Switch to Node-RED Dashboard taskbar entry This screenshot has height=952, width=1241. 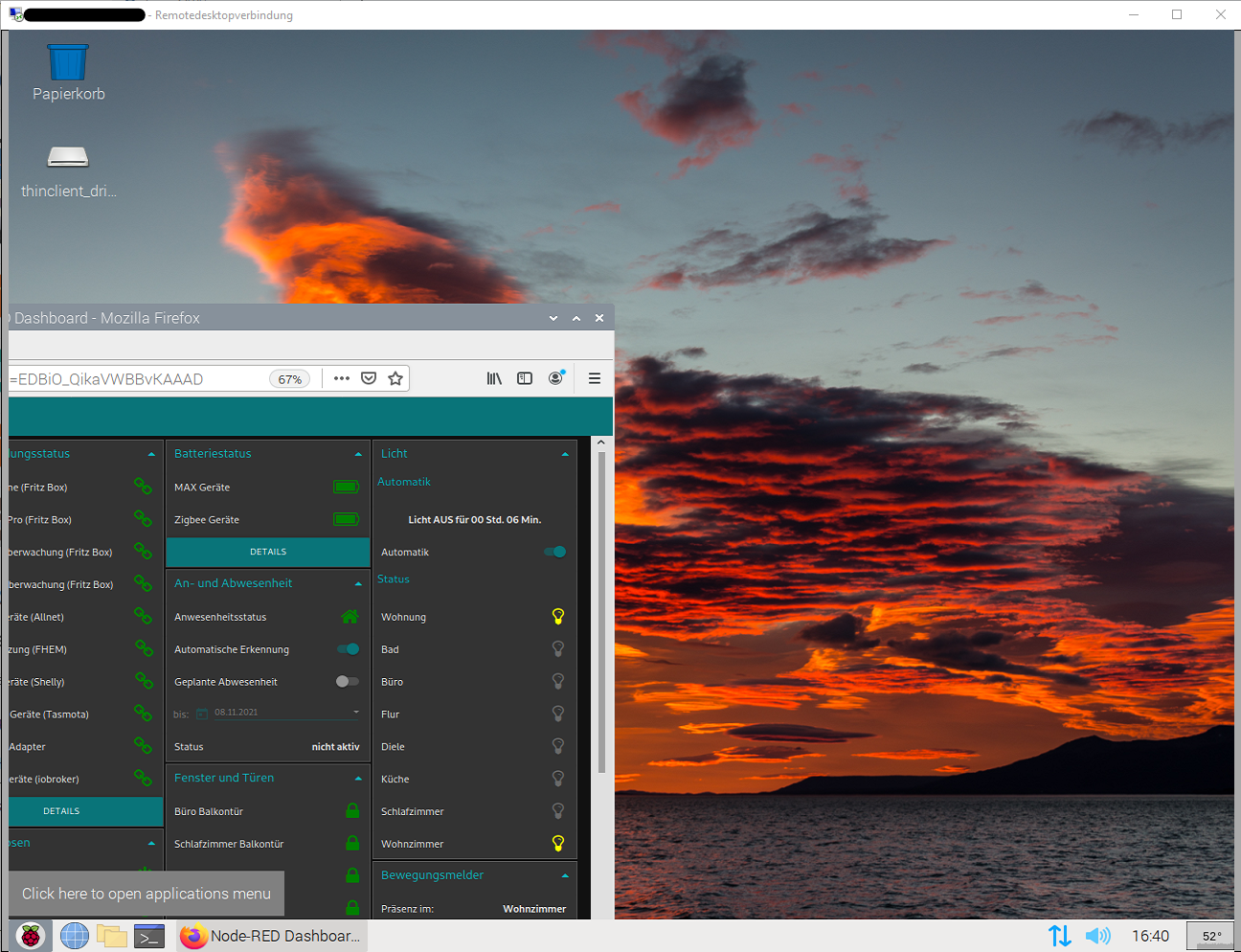(271, 936)
